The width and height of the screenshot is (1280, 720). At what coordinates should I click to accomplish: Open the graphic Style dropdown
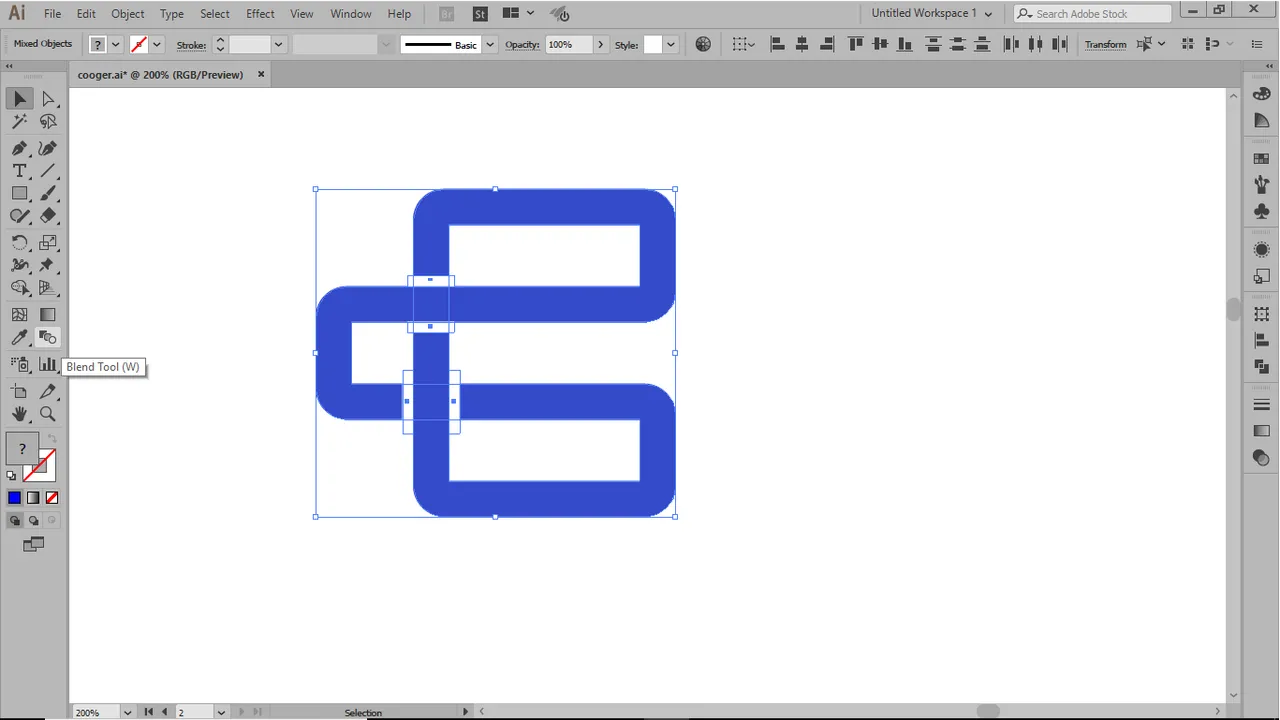click(671, 44)
